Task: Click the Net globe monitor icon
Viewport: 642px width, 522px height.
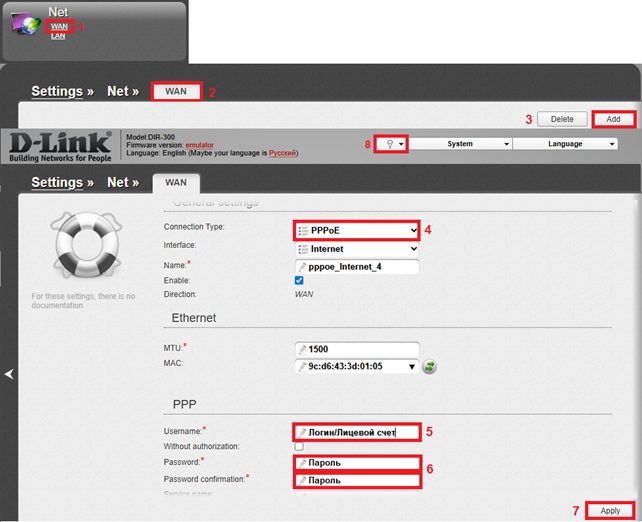Action: [x=25, y=24]
